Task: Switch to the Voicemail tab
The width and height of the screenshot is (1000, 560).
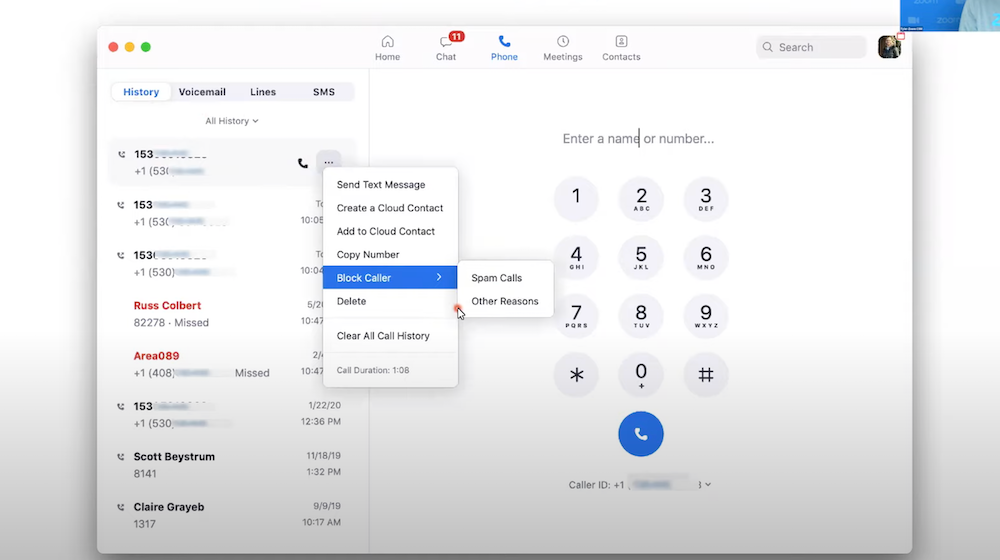Action: tap(202, 92)
